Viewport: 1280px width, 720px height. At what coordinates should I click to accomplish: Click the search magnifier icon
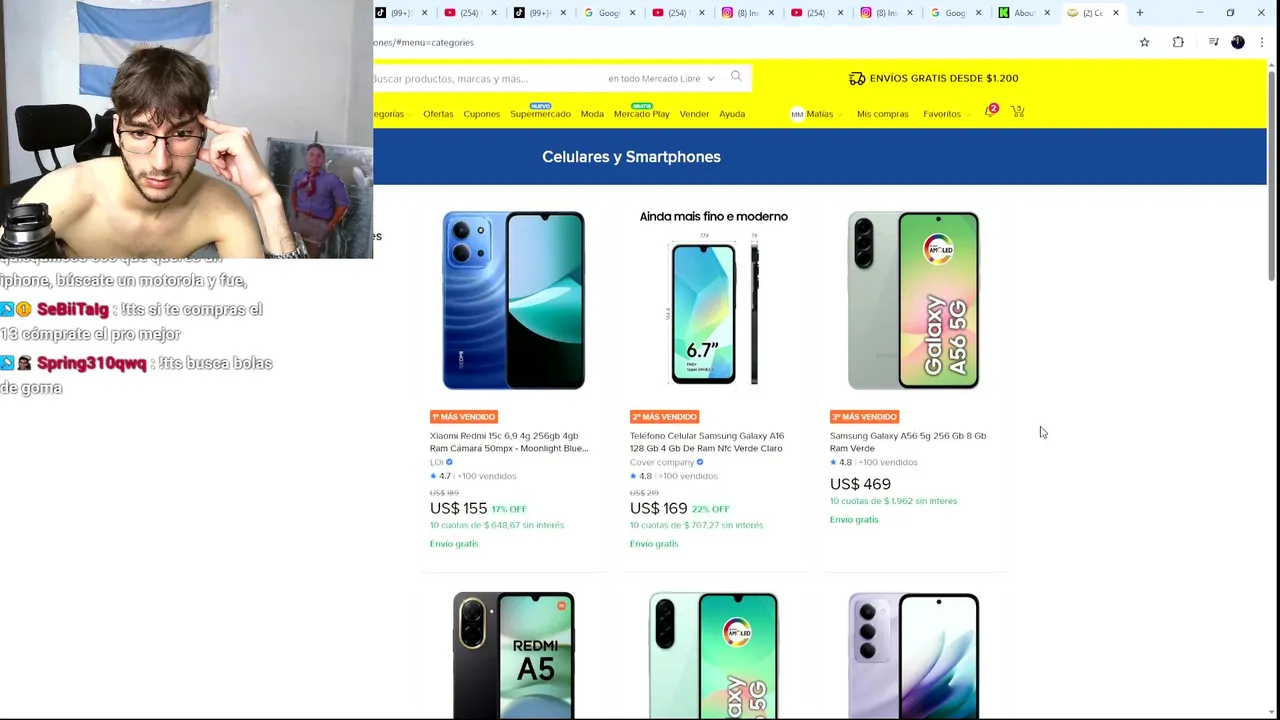pyautogui.click(x=736, y=77)
